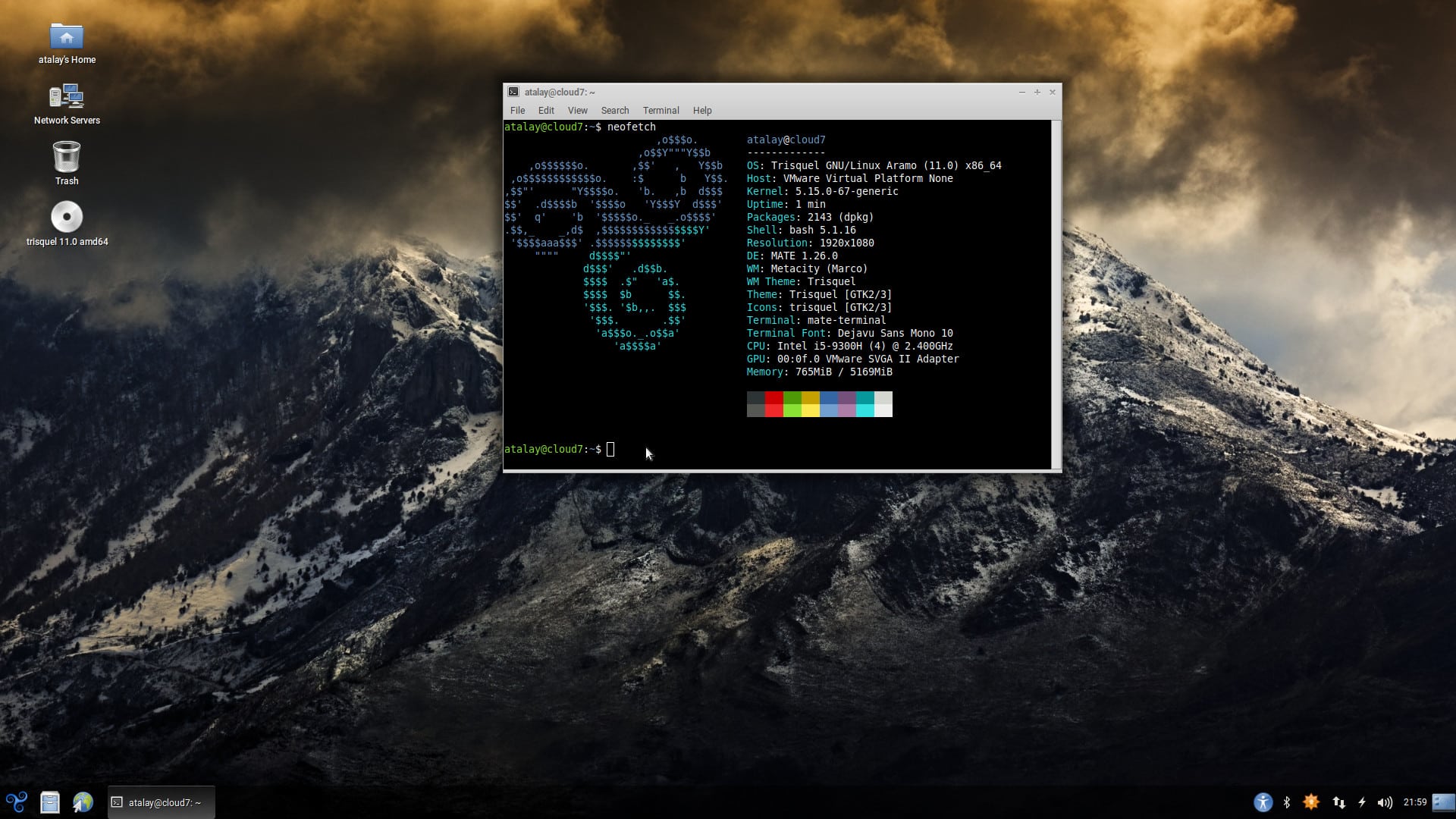Click the terminal's vertical scrollbar
Viewport: 1456px width, 819px height.
pyautogui.click(x=1056, y=294)
